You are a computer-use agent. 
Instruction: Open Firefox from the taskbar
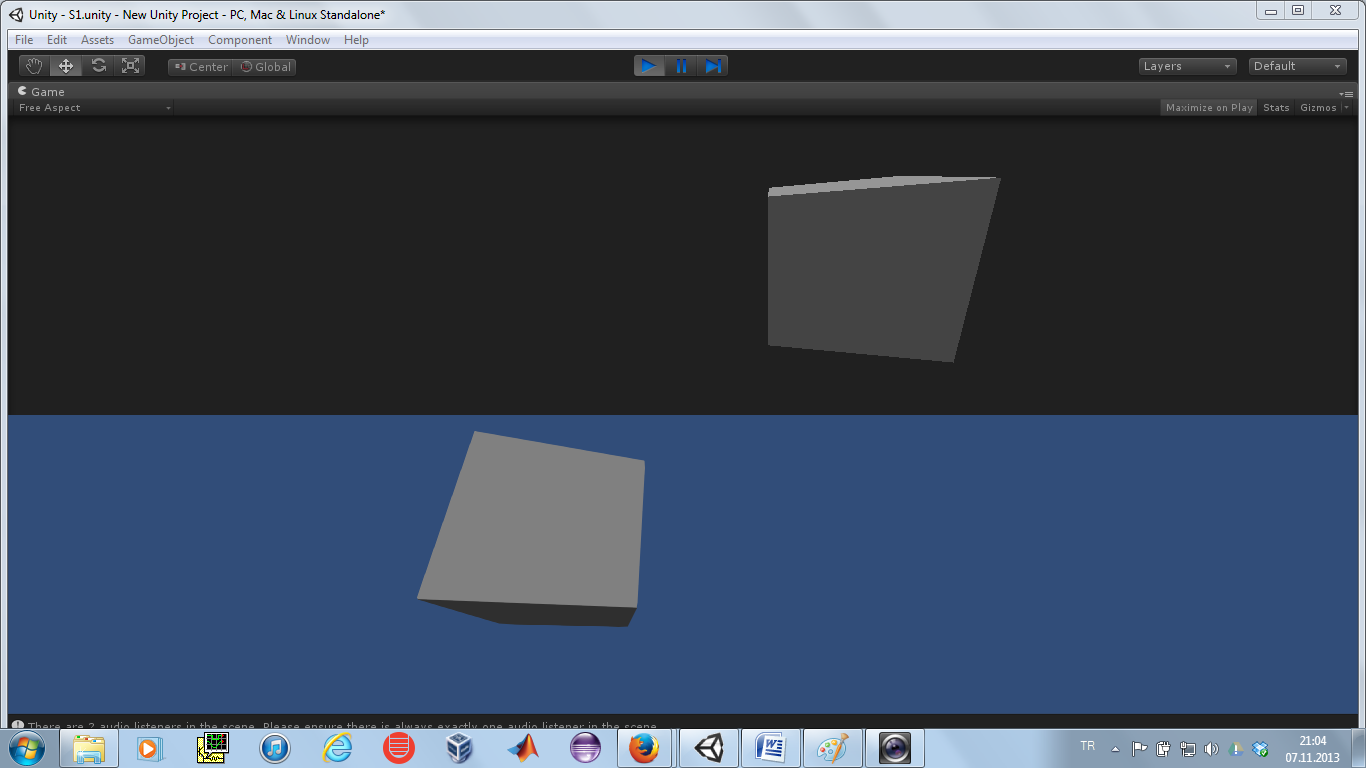point(643,748)
